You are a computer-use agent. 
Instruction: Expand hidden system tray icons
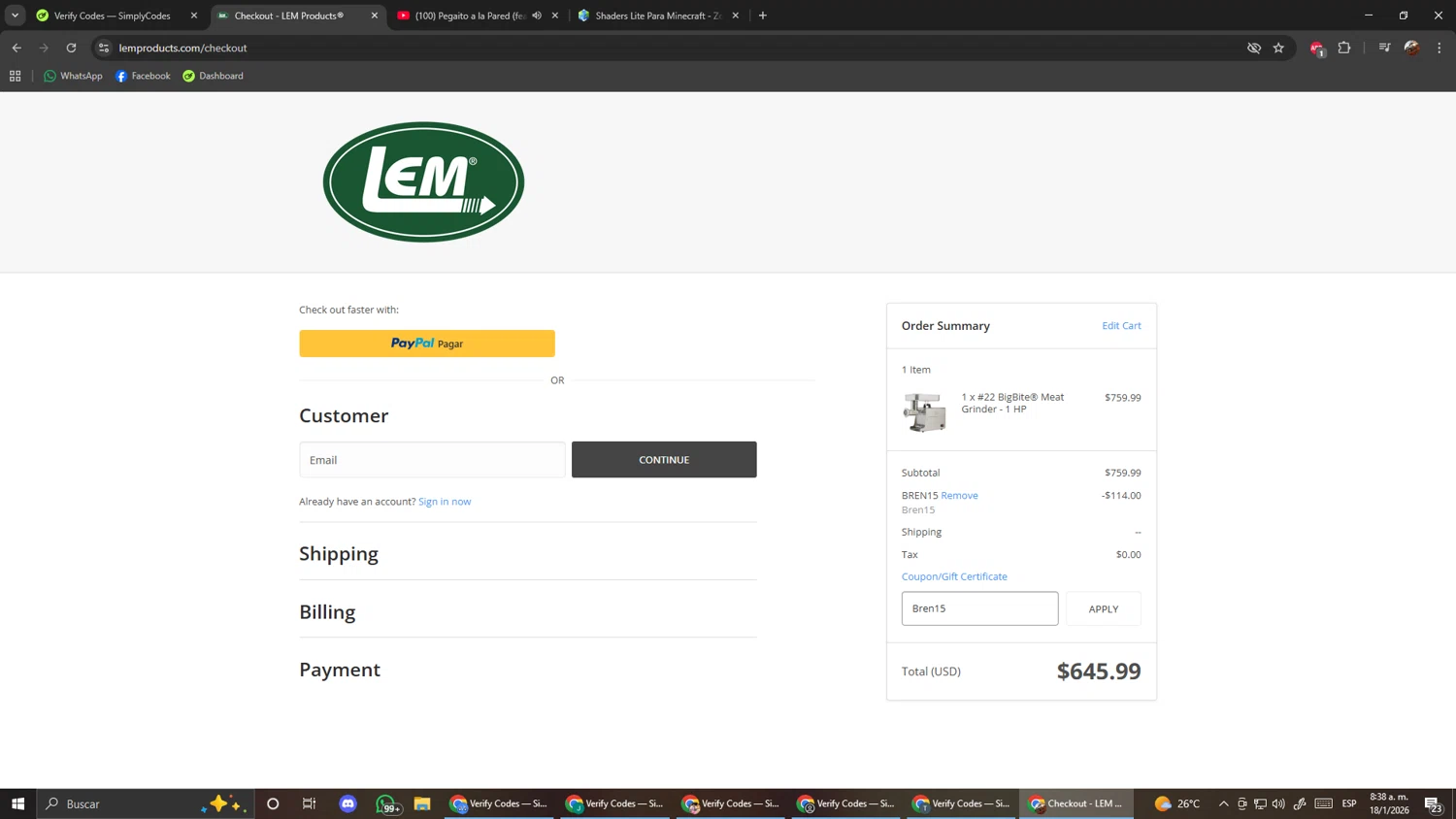1224,803
